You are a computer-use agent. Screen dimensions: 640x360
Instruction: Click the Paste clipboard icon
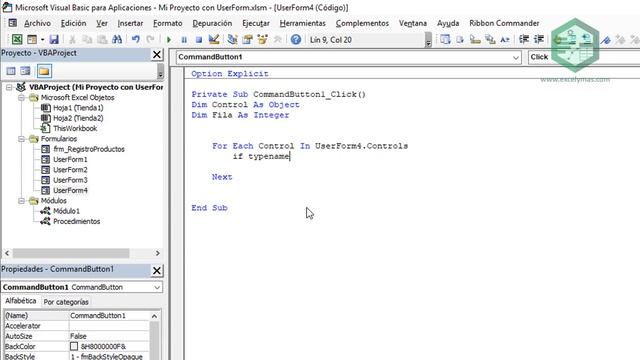(102, 40)
